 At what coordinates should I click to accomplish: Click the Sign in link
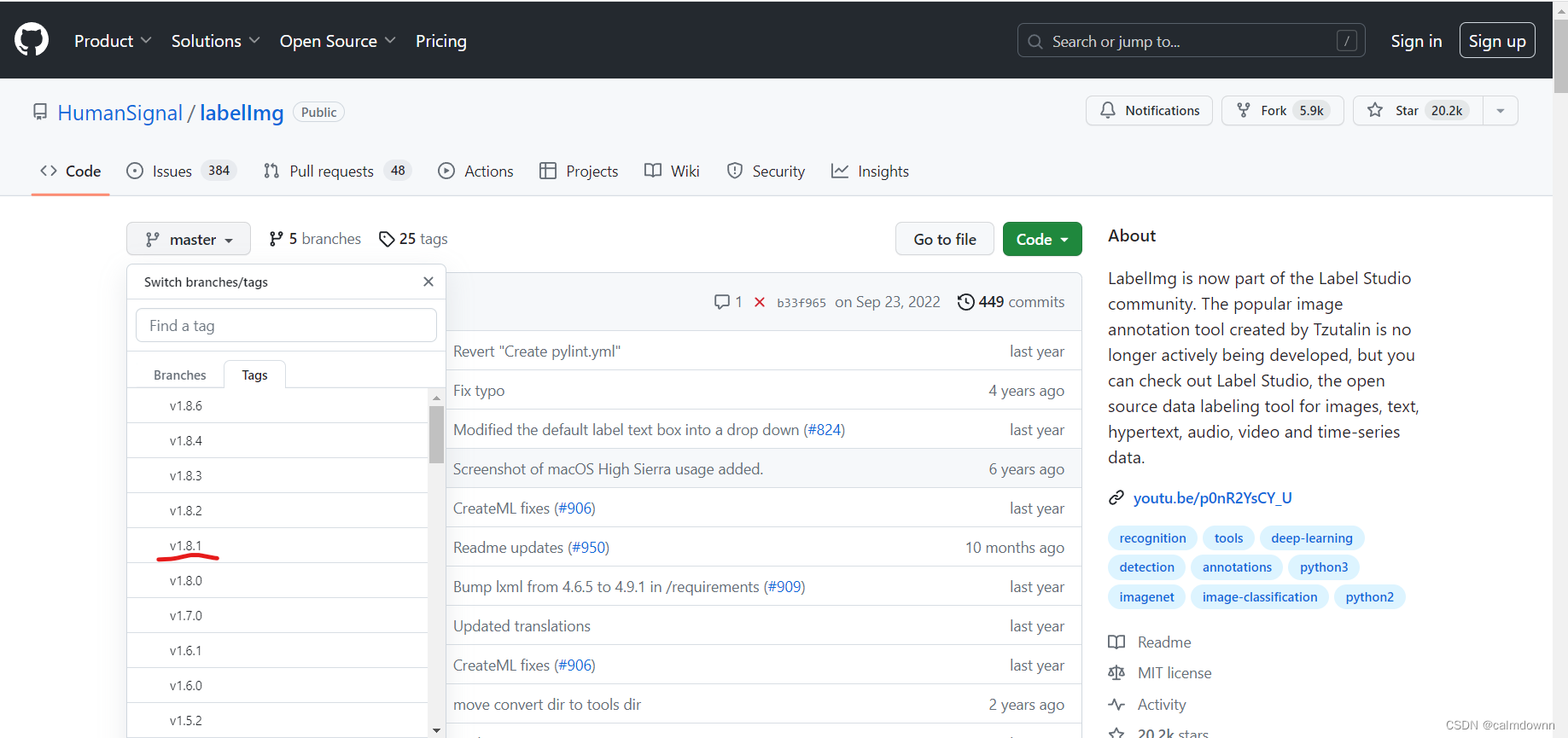tap(1416, 41)
